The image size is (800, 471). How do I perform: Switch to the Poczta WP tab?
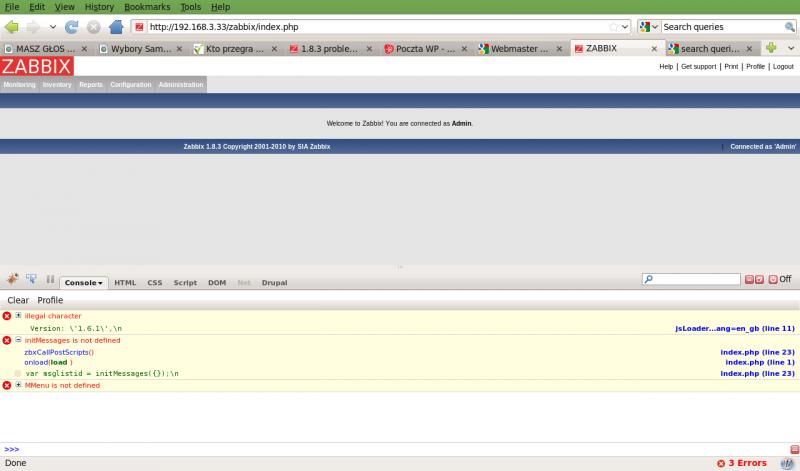click(425, 48)
